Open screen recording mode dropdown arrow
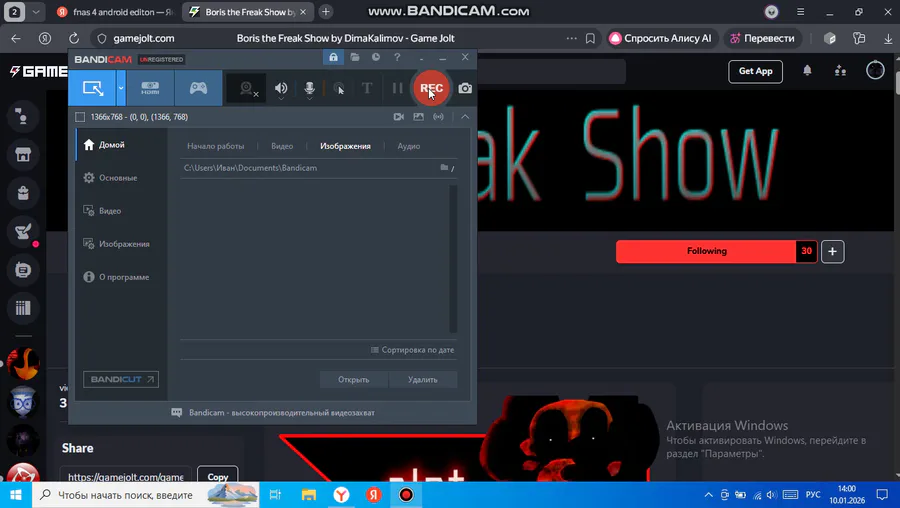The image size is (900, 508). [x=121, y=88]
